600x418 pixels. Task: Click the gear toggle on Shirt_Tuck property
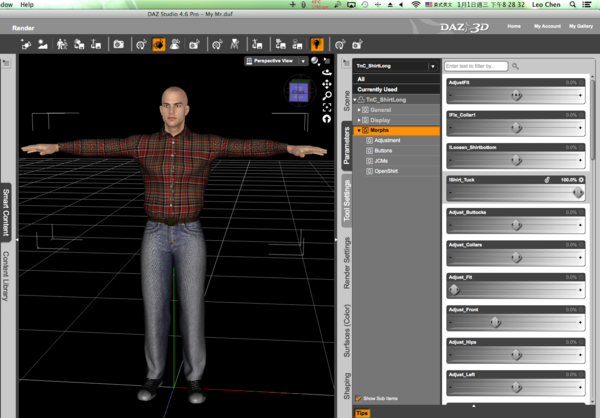click(x=582, y=179)
